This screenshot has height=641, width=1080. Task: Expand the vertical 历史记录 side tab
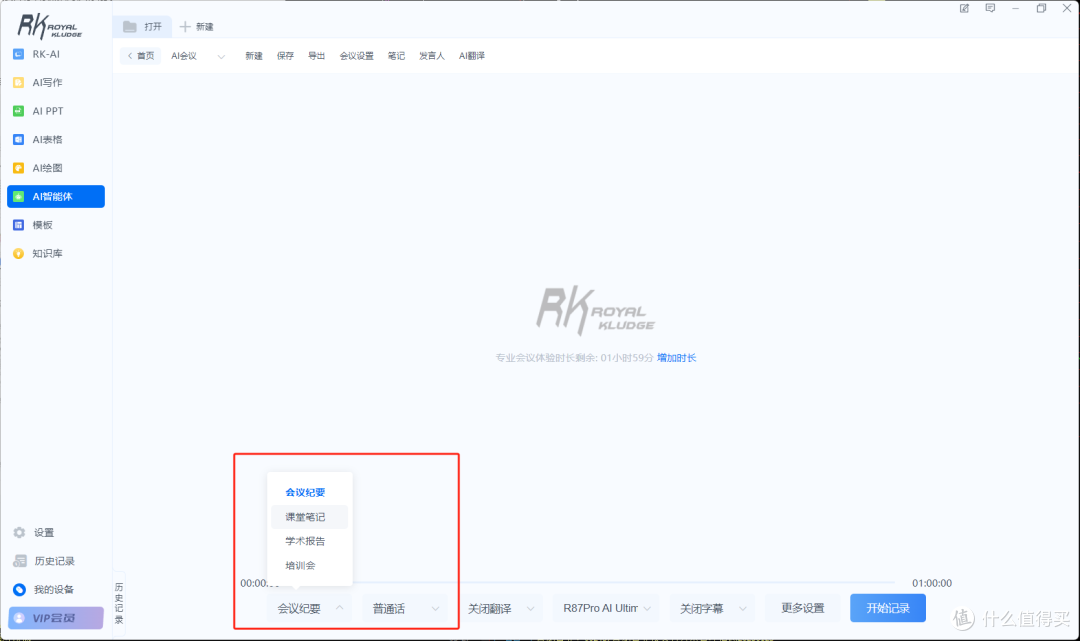point(118,602)
